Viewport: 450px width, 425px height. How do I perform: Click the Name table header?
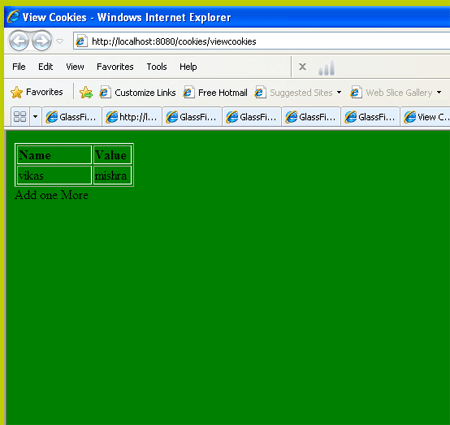(x=54, y=155)
